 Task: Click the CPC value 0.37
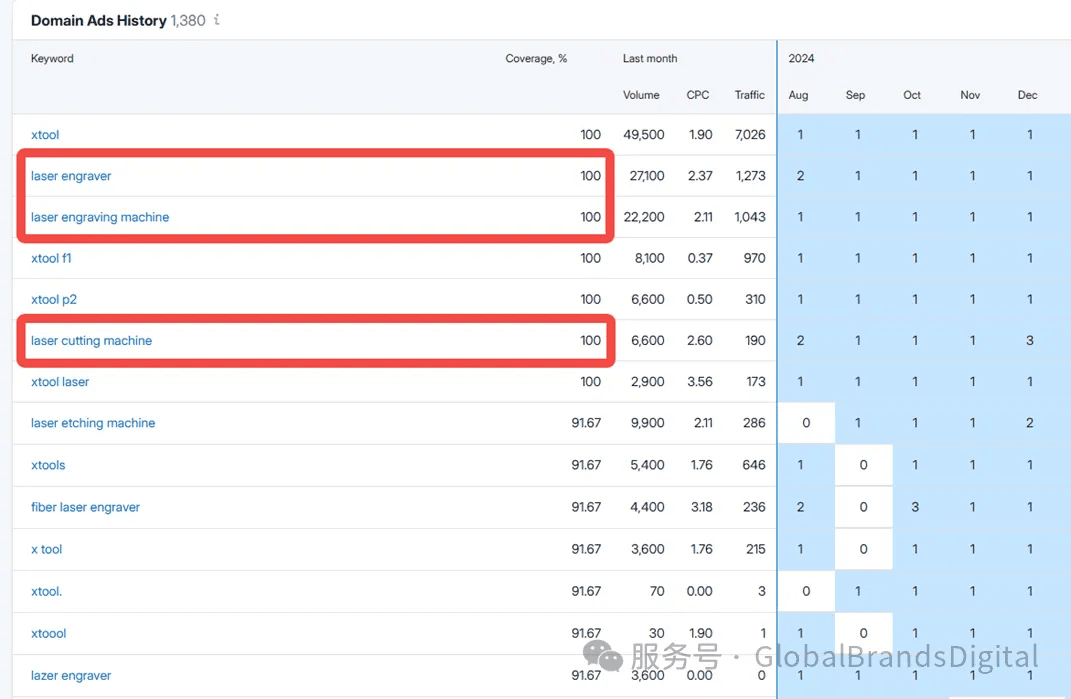tap(699, 258)
